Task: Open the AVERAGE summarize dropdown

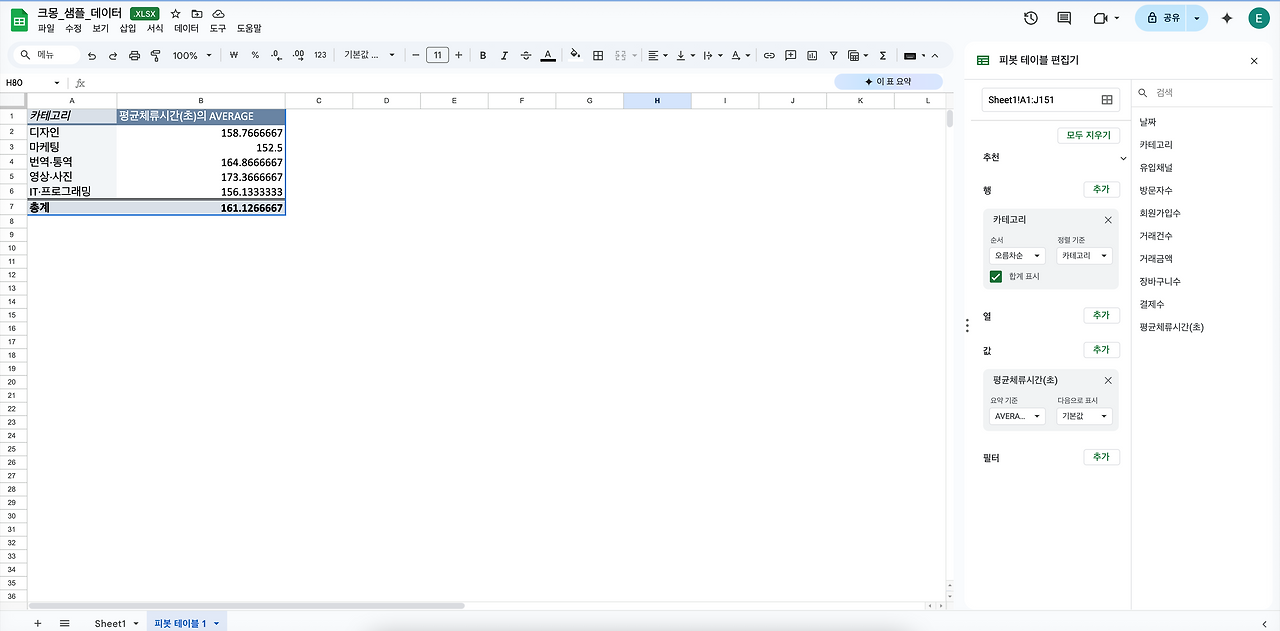Action: click(1016, 416)
